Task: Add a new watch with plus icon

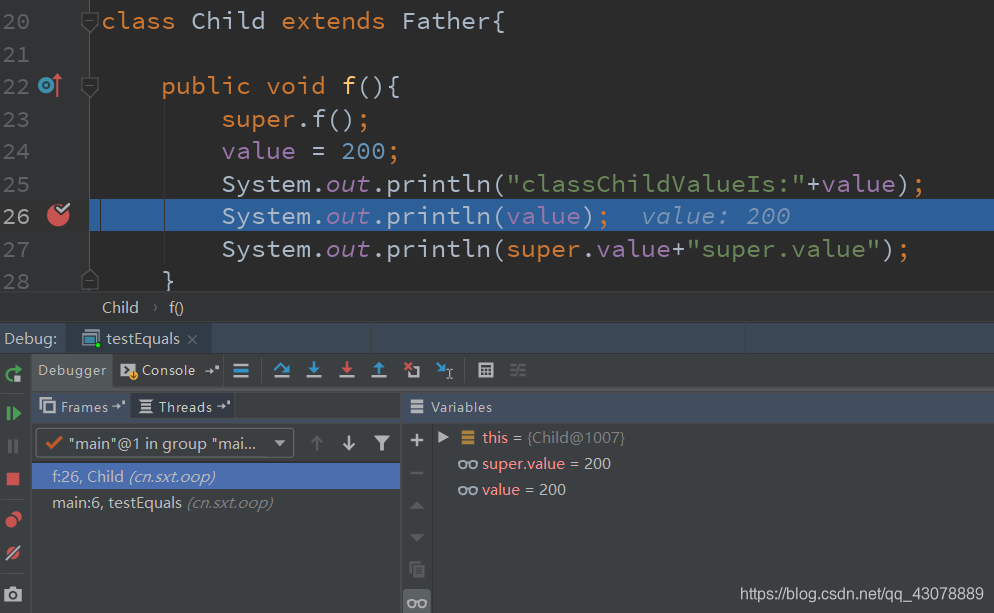Action: 416,440
